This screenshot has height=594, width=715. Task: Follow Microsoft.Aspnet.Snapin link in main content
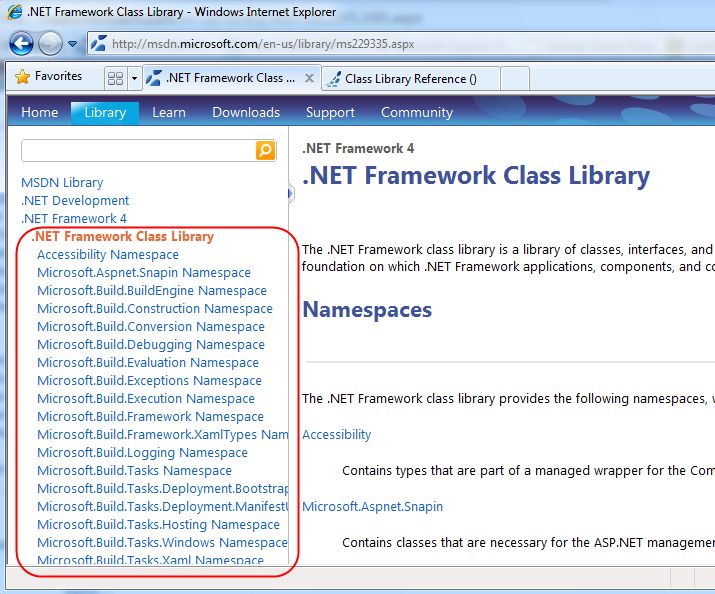pyautogui.click(x=372, y=506)
